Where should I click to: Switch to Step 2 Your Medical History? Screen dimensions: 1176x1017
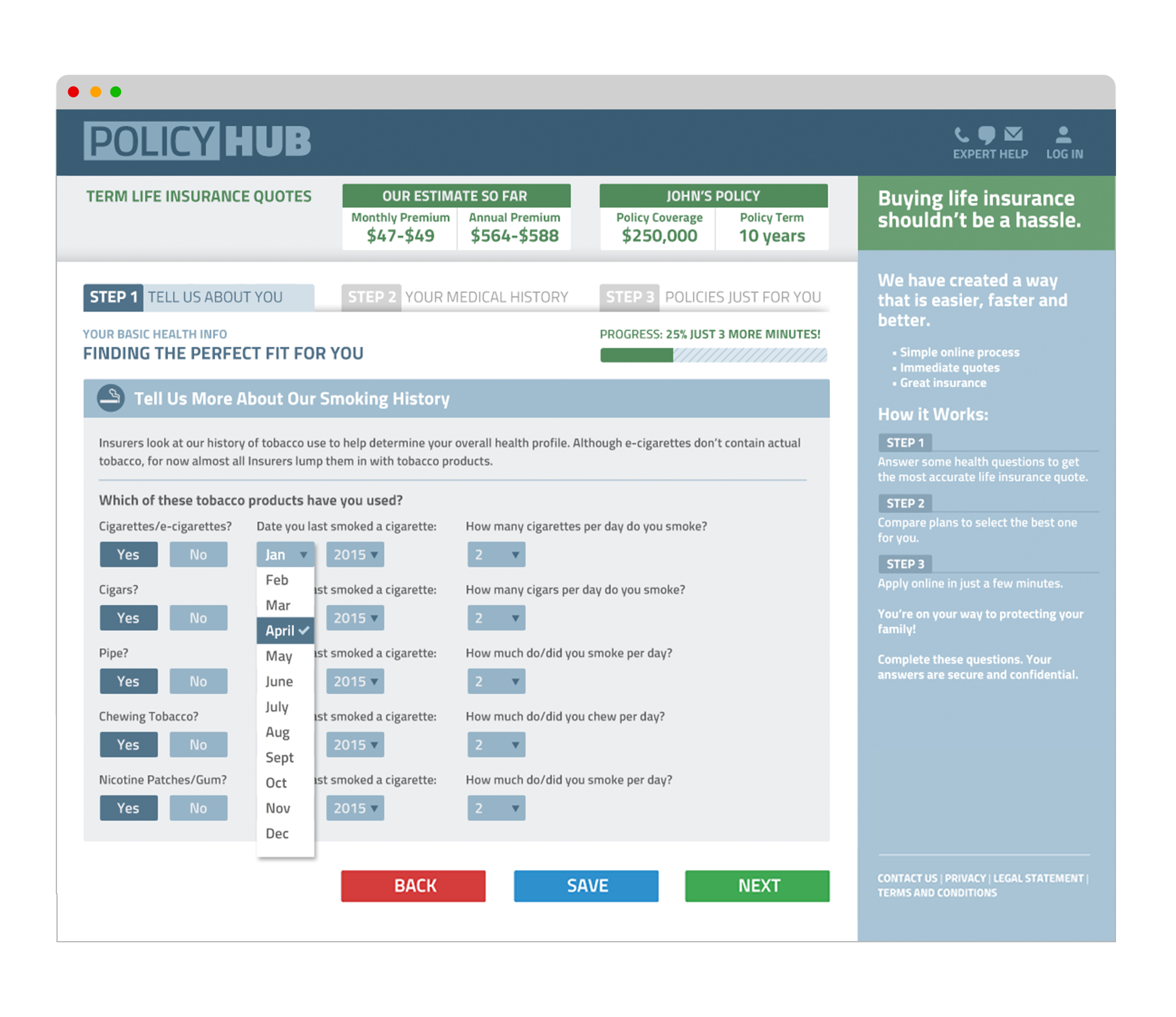456,297
